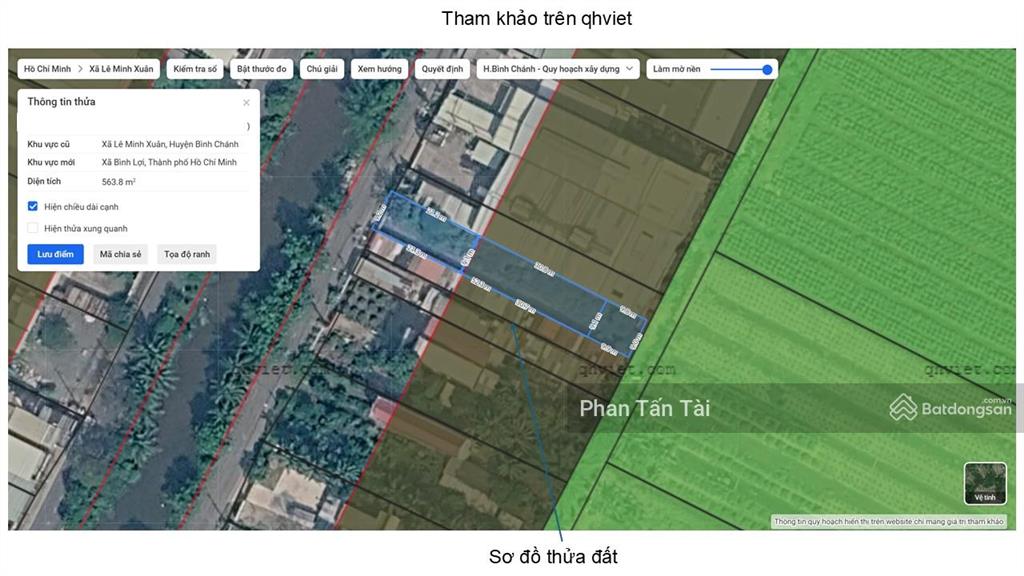This screenshot has height=576, width=1024.
Task: Uncheck Hiện chiều dài cạnh checkbox
Action: [x=33, y=207]
